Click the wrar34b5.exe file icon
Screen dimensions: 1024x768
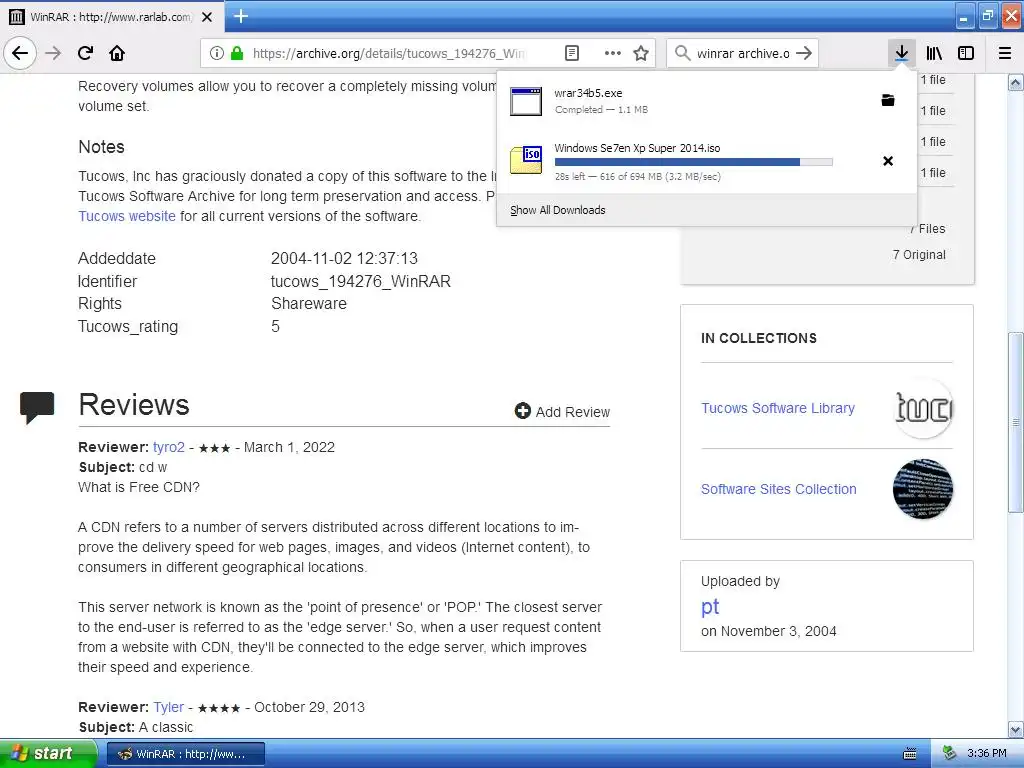[526, 101]
